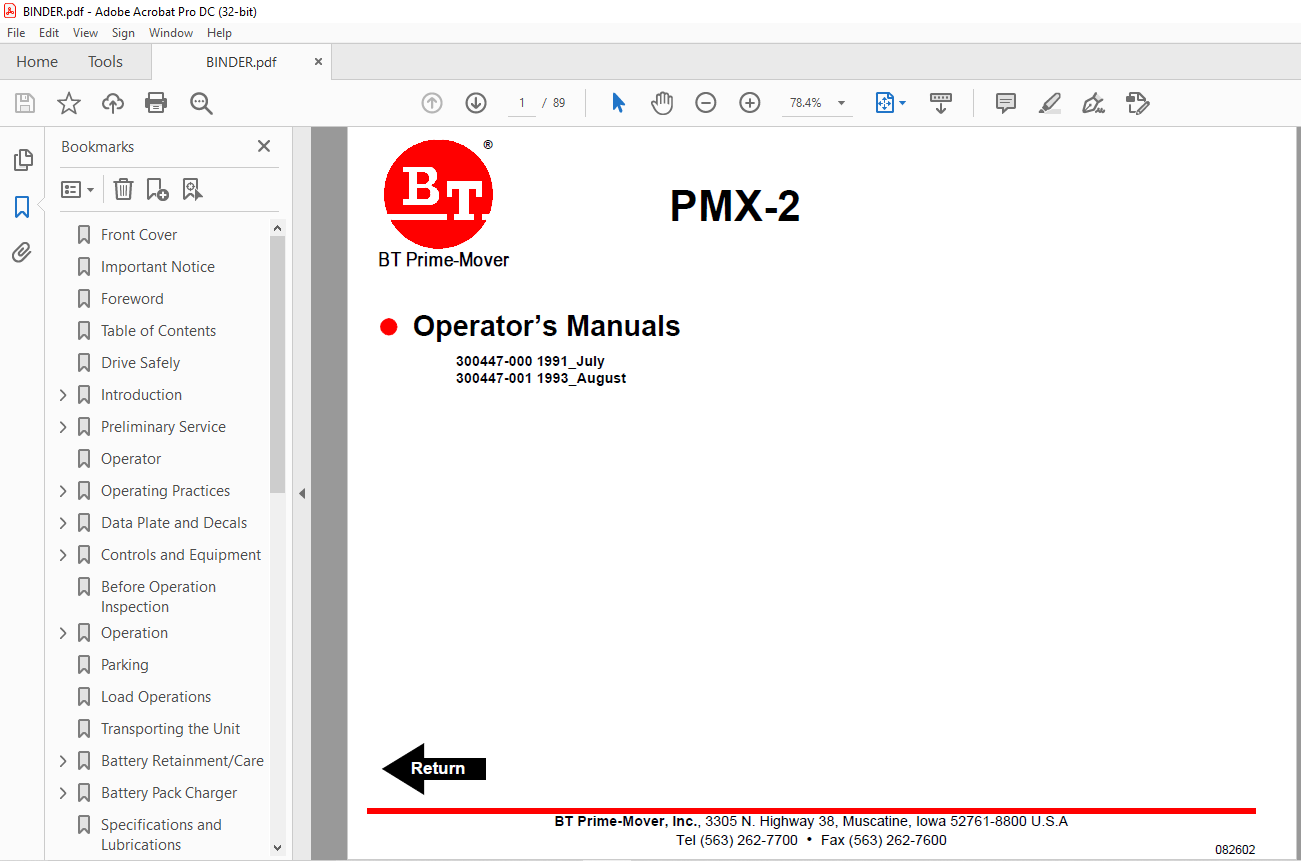Collapse the navigation pane arrow
This screenshot has width=1301, height=861.
point(301,493)
